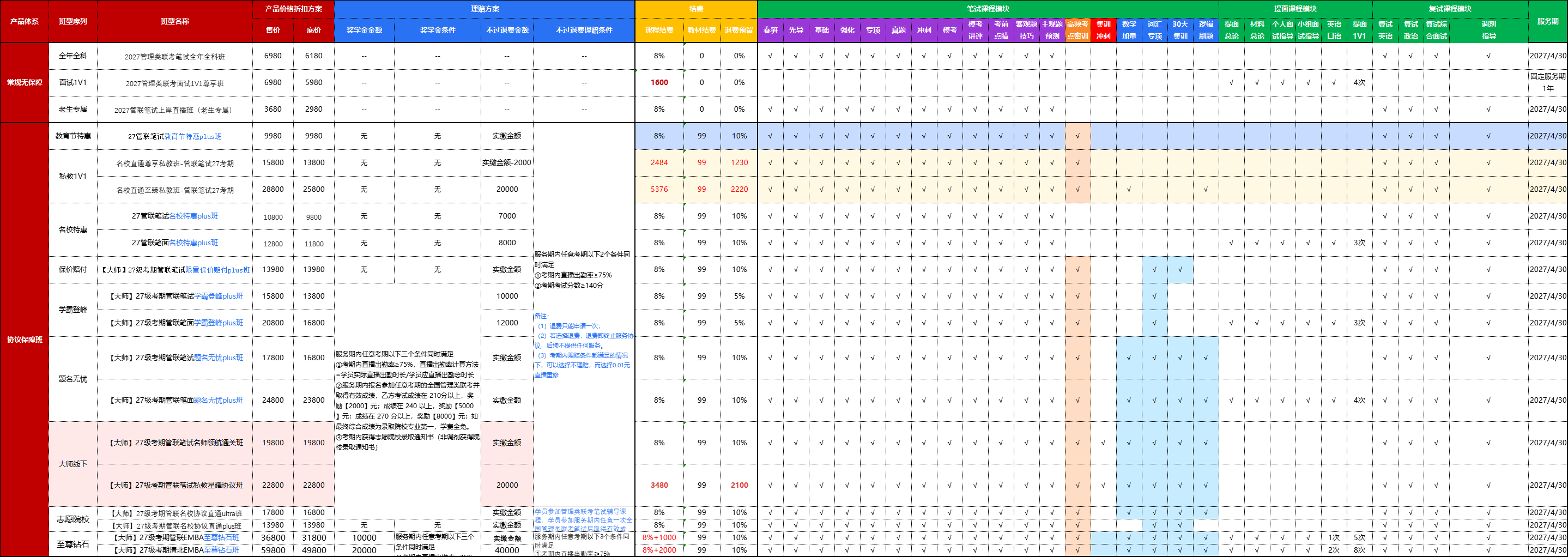Click the 逻辑刷题 column header
The width and height of the screenshot is (1568, 557).
tap(1205, 30)
